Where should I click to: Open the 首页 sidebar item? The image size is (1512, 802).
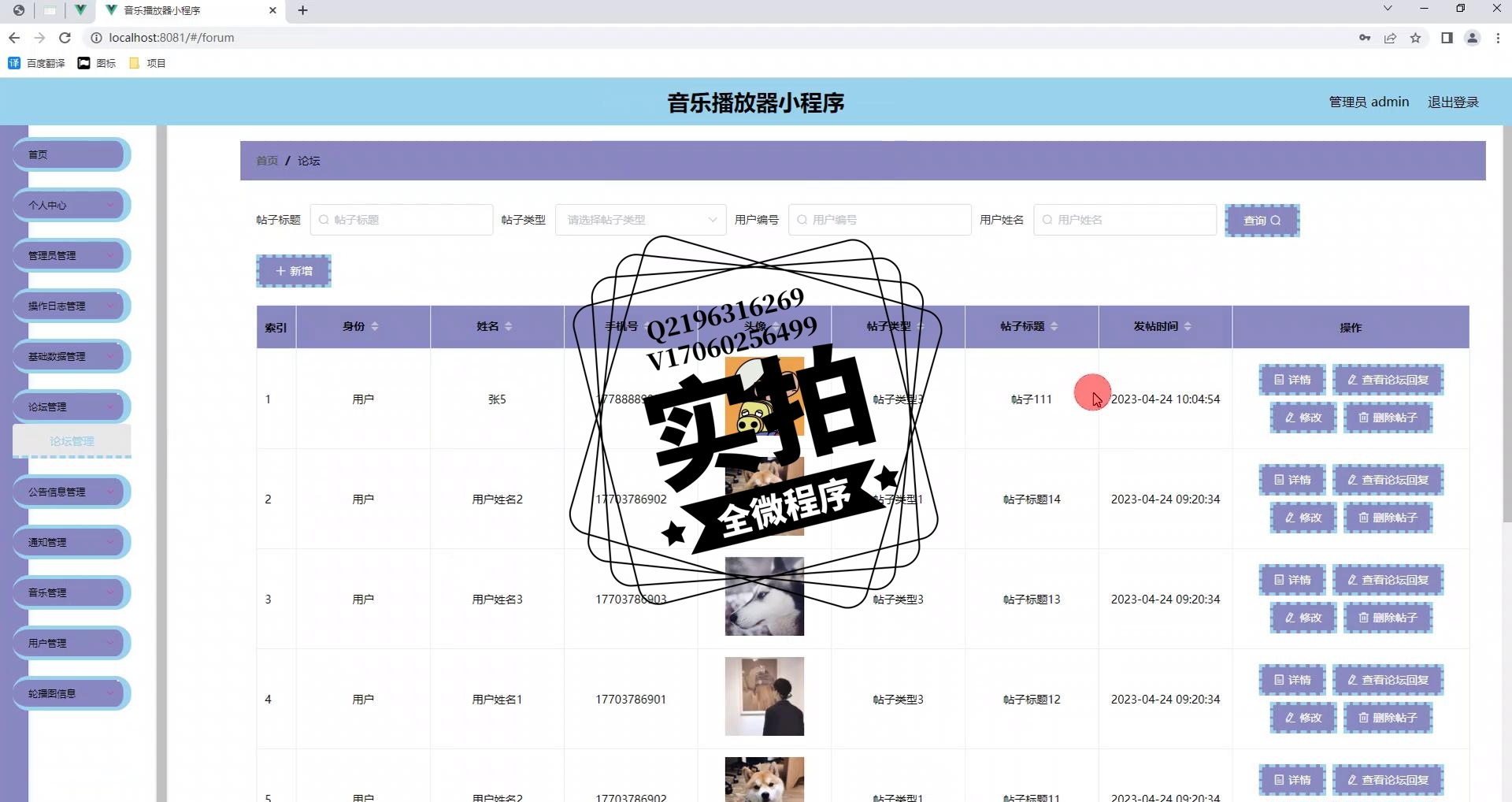(x=71, y=154)
